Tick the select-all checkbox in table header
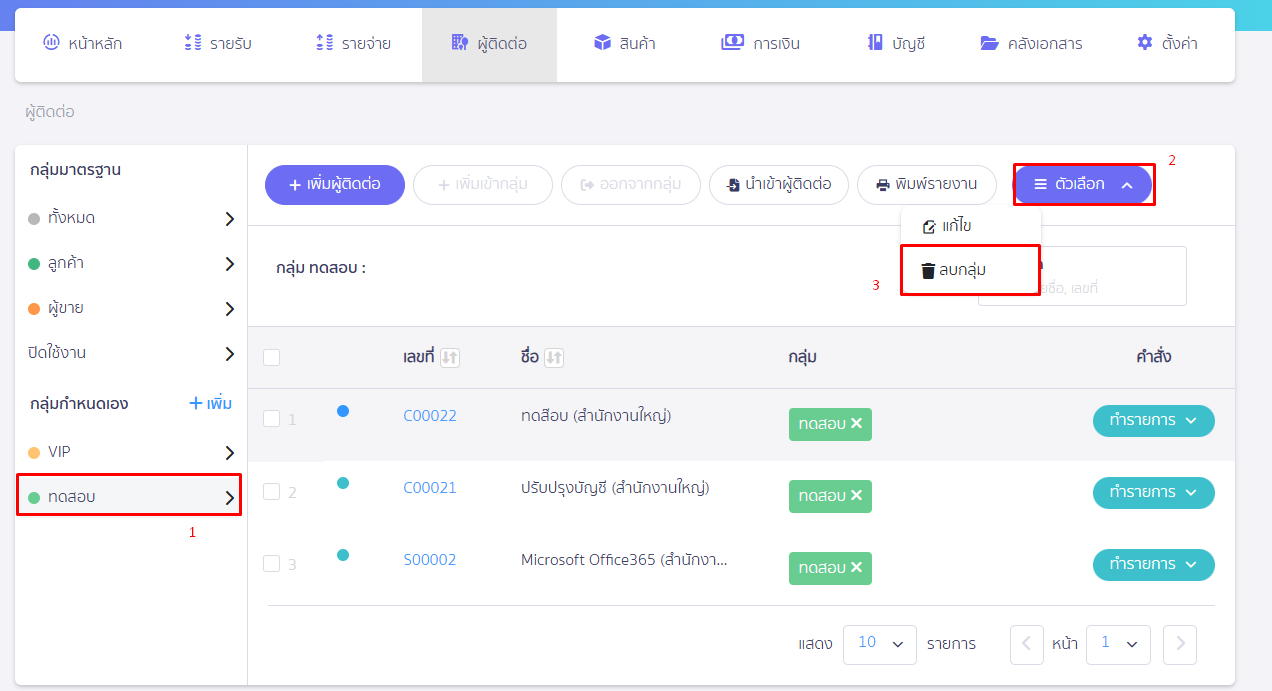This screenshot has width=1272, height=691. point(271,357)
